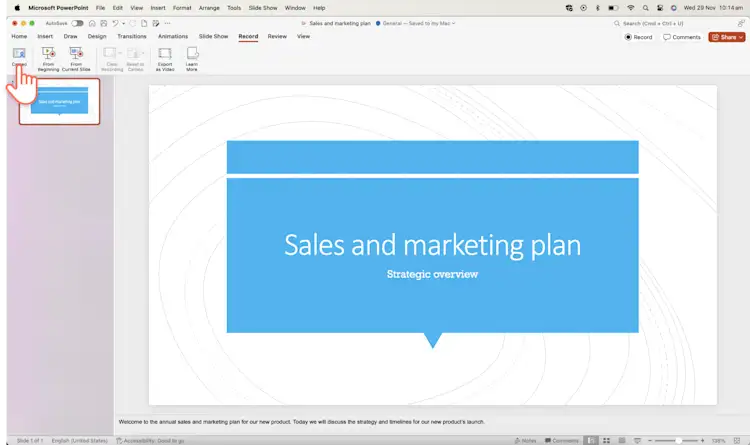Click the zoom percentage value
The width and height of the screenshot is (750, 445).
click(718, 440)
